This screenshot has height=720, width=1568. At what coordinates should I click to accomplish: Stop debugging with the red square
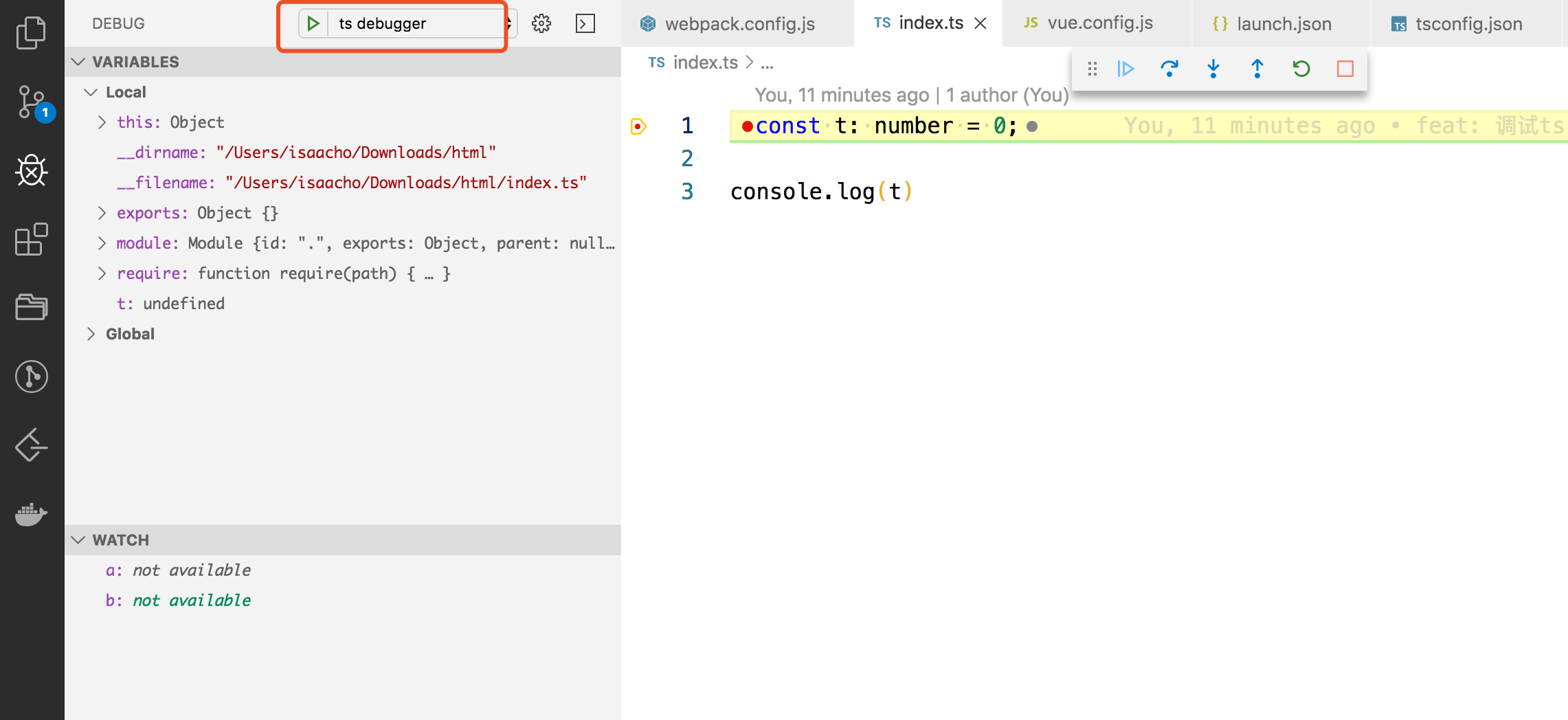(1345, 69)
